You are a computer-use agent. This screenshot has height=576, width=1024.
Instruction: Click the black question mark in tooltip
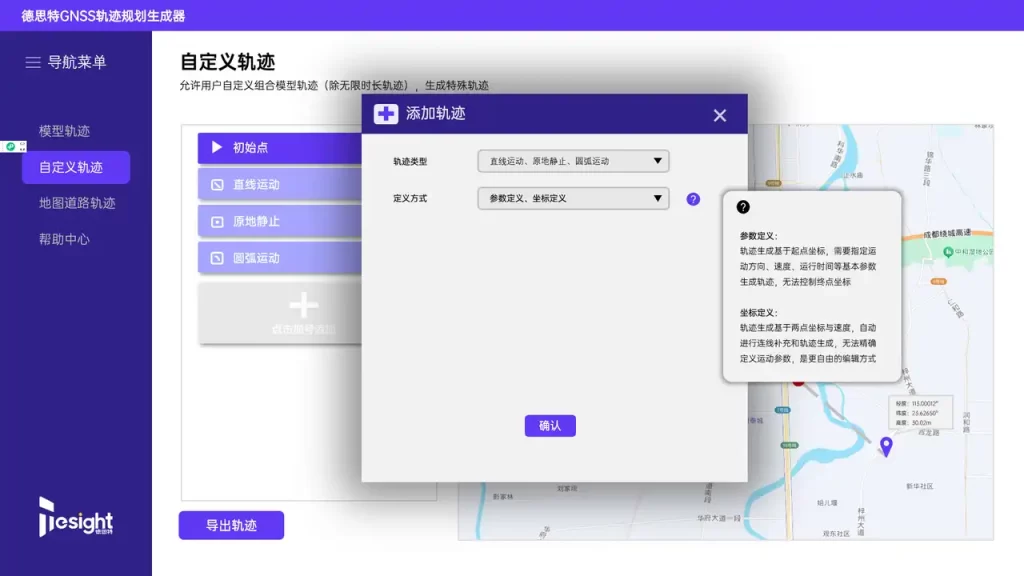[743, 207]
